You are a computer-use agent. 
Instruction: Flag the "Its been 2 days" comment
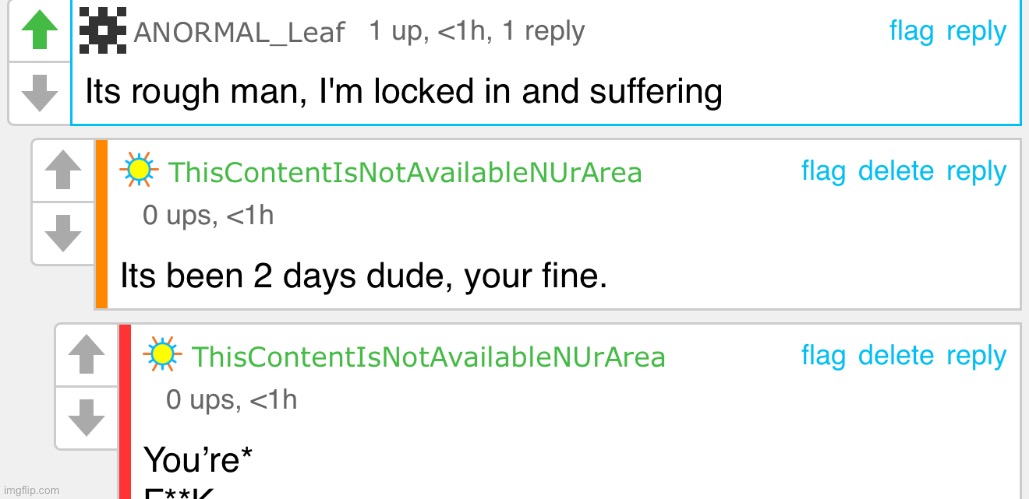point(823,171)
